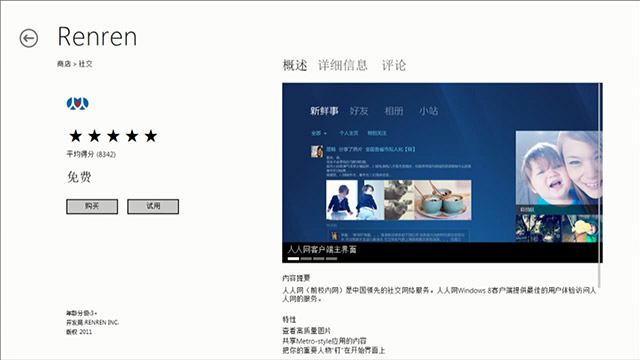Select the fourth screenshot indicator bar

coord(331,259)
